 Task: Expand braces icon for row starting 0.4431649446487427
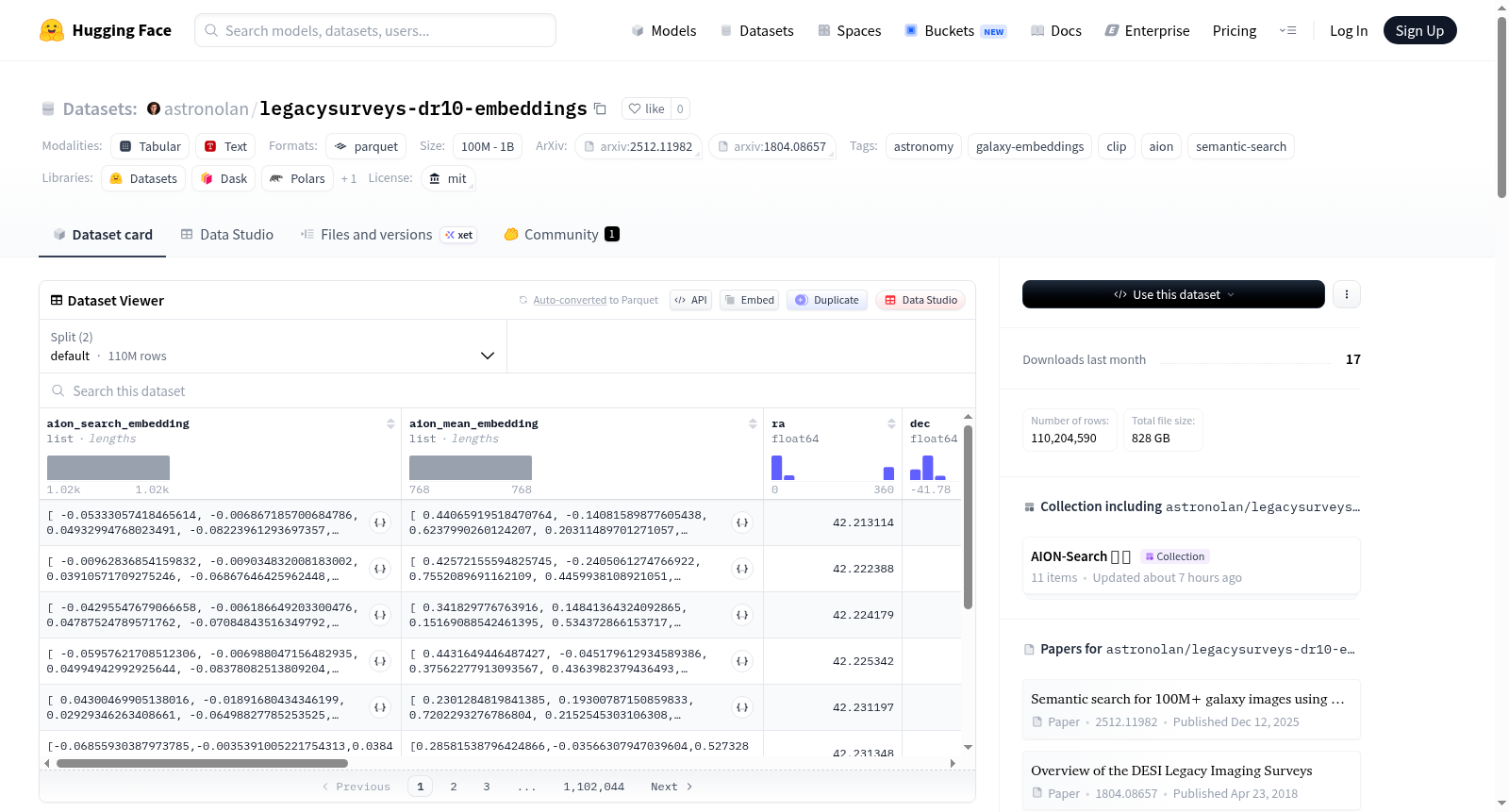pos(742,661)
